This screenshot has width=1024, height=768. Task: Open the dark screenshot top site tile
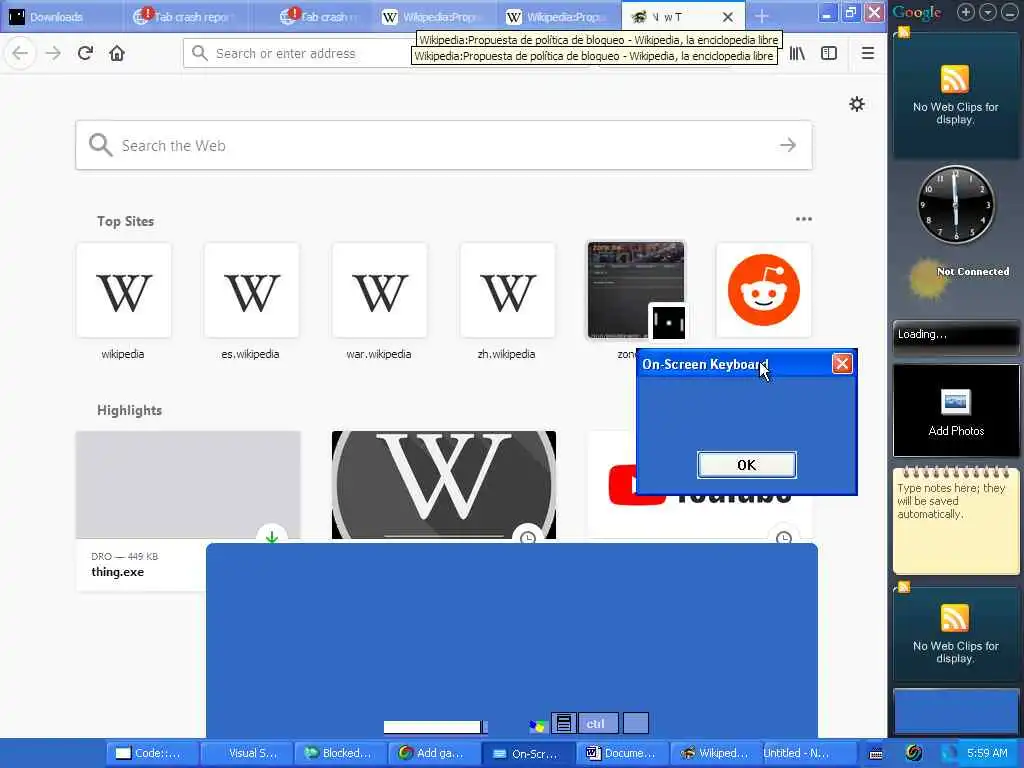coord(635,290)
